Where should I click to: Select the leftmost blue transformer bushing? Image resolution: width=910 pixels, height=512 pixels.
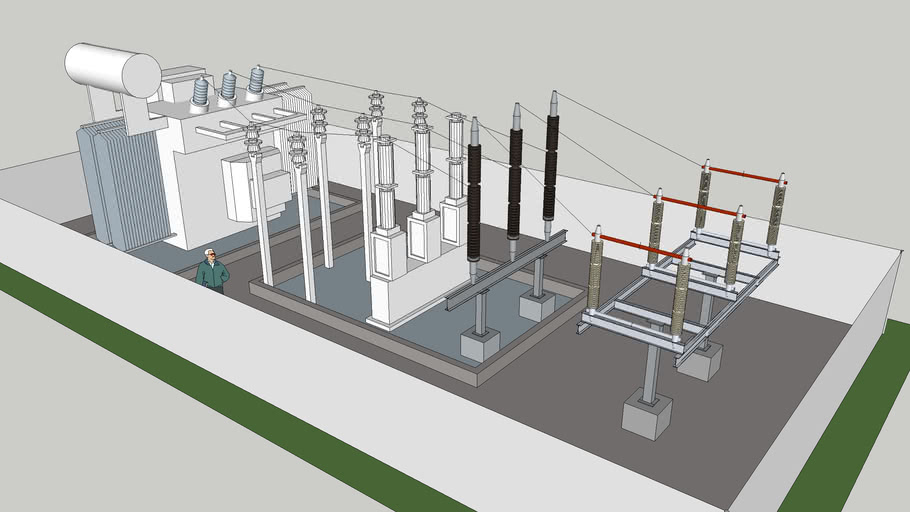[201, 91]
